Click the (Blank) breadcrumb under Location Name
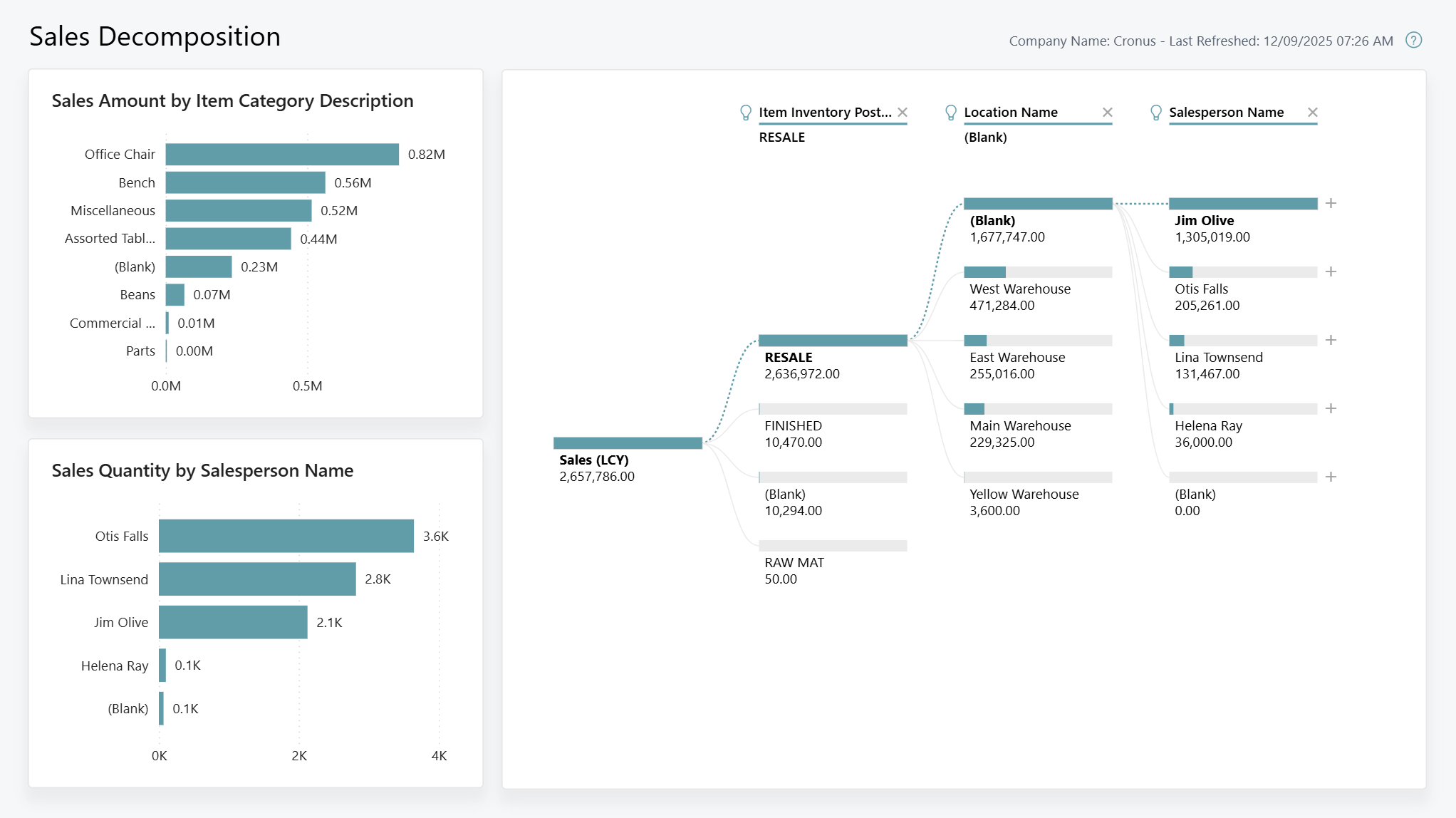Viewport: 1456px width, 818px height. tap(986, 137)
